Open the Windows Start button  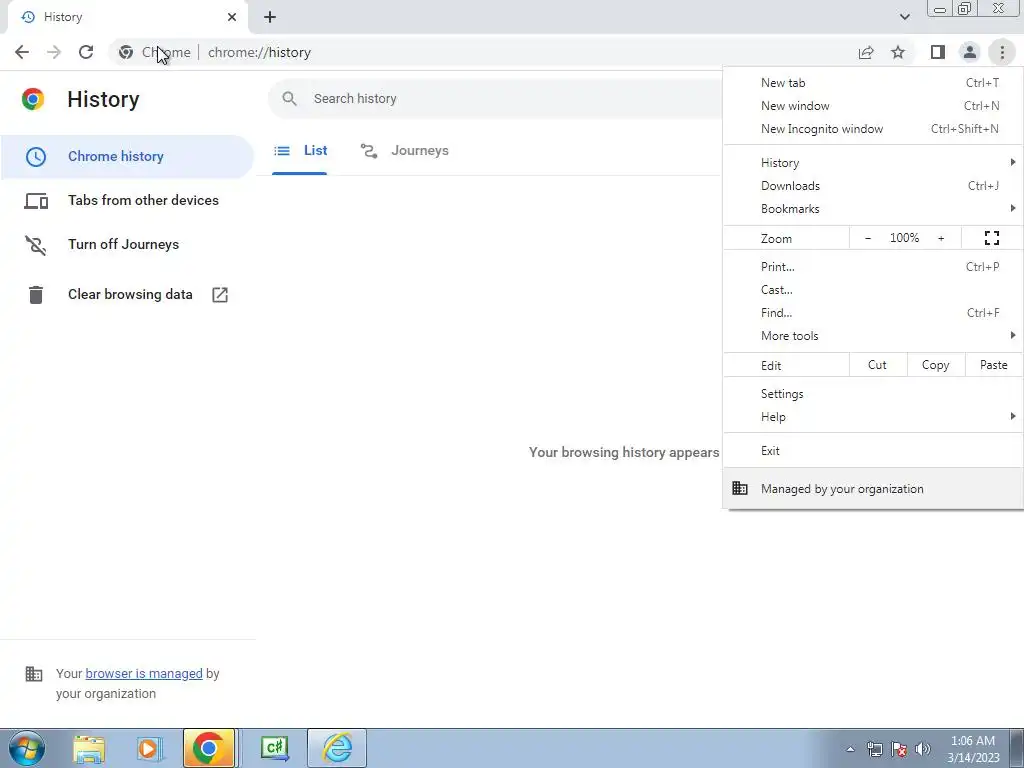coord(27,748)
